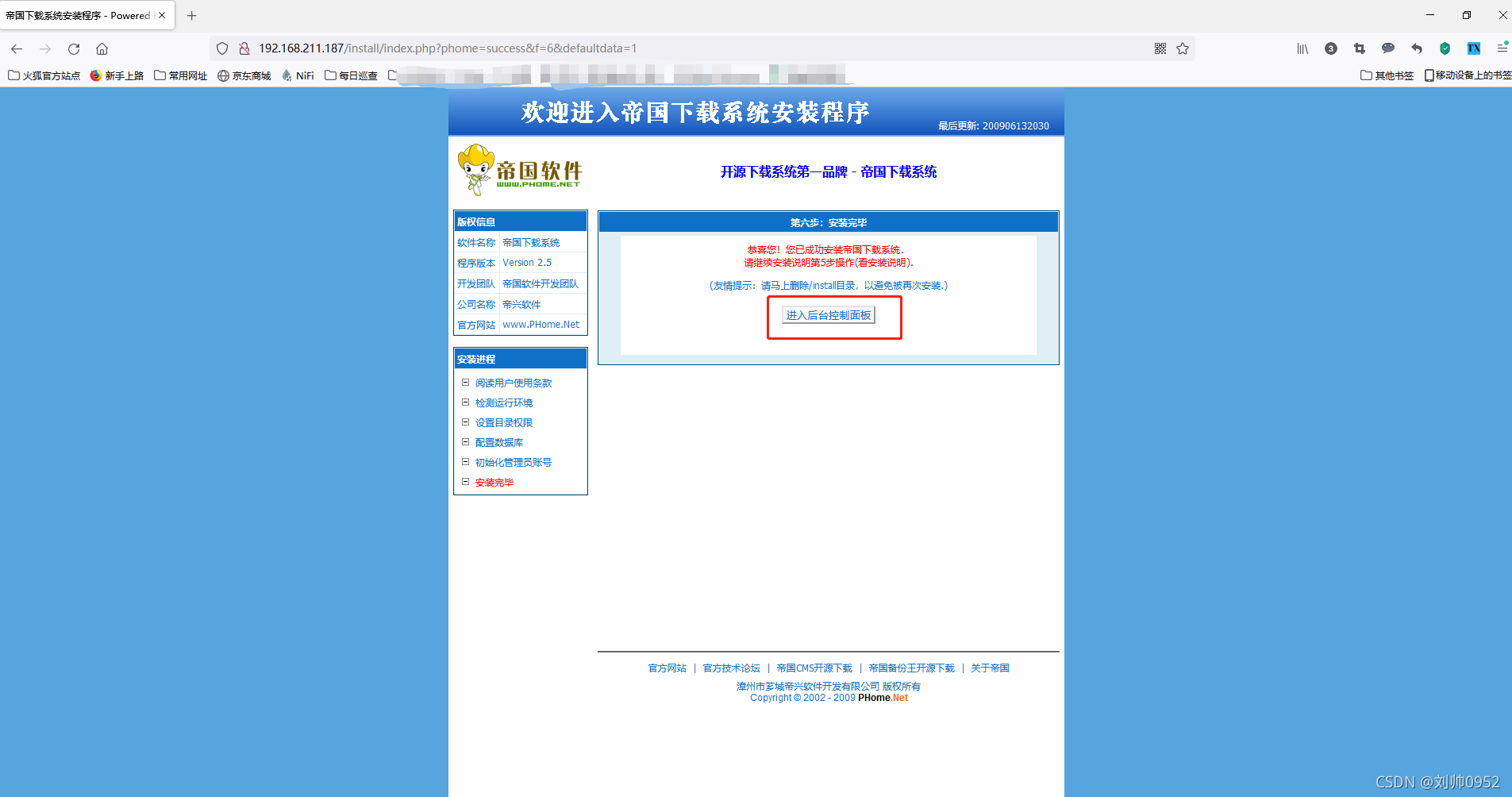
Task: Click the back navigation arrow
Action: [17, 48]
